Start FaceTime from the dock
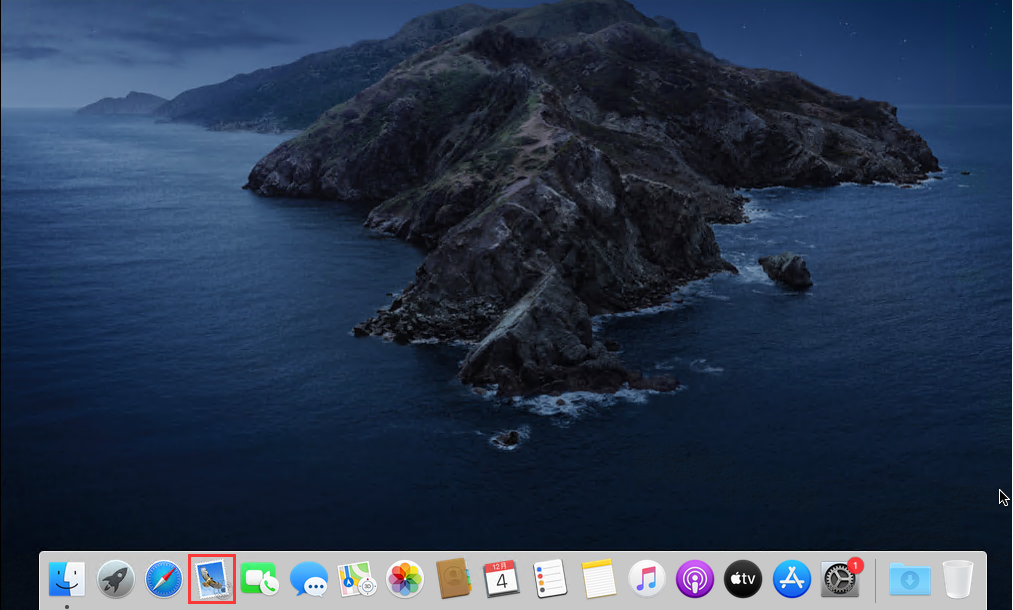The width and height of the screenshot is (1013, 610). click(259, 578)
